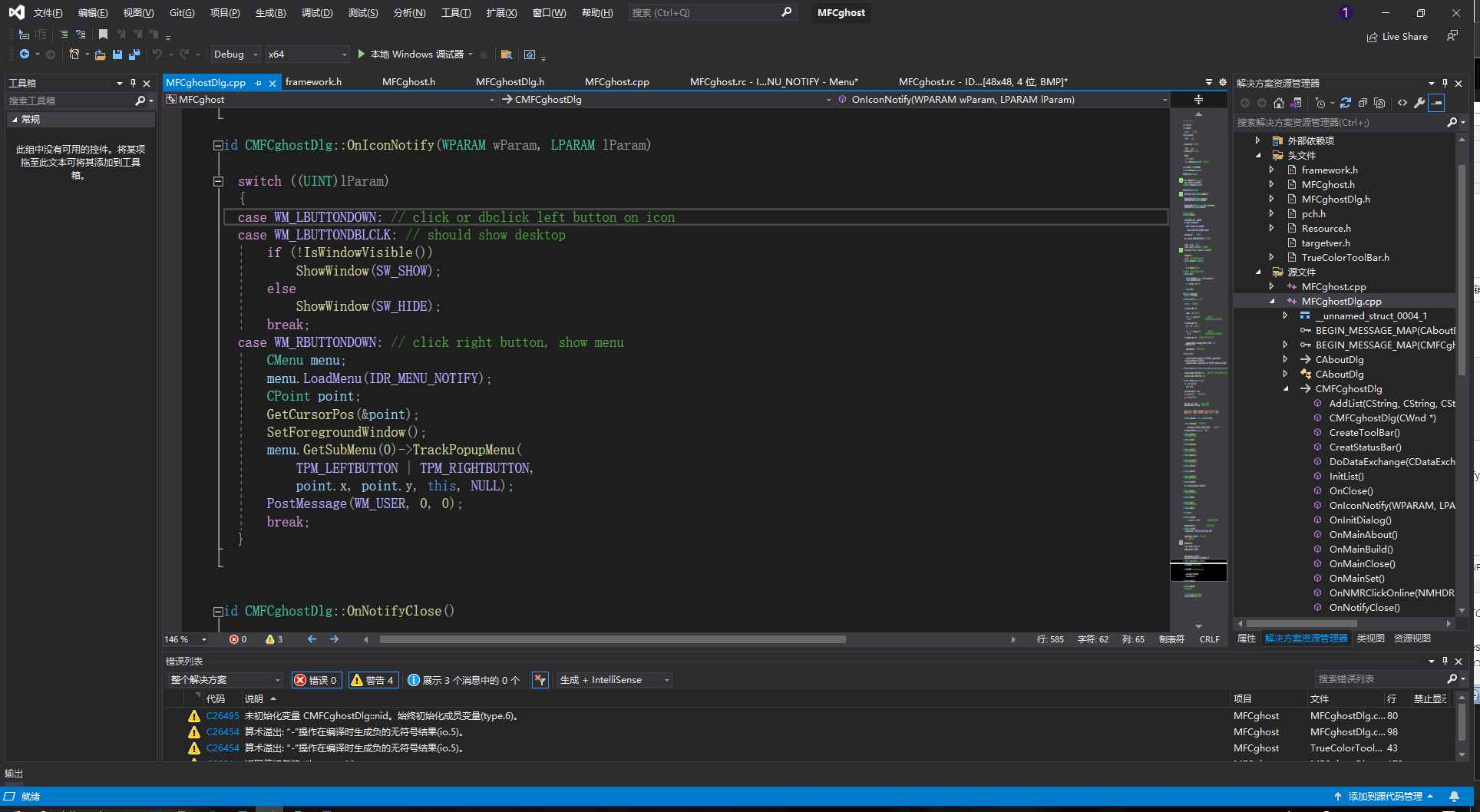
Task: Click the Open File folder icon
Action: (x=100, y=54)
